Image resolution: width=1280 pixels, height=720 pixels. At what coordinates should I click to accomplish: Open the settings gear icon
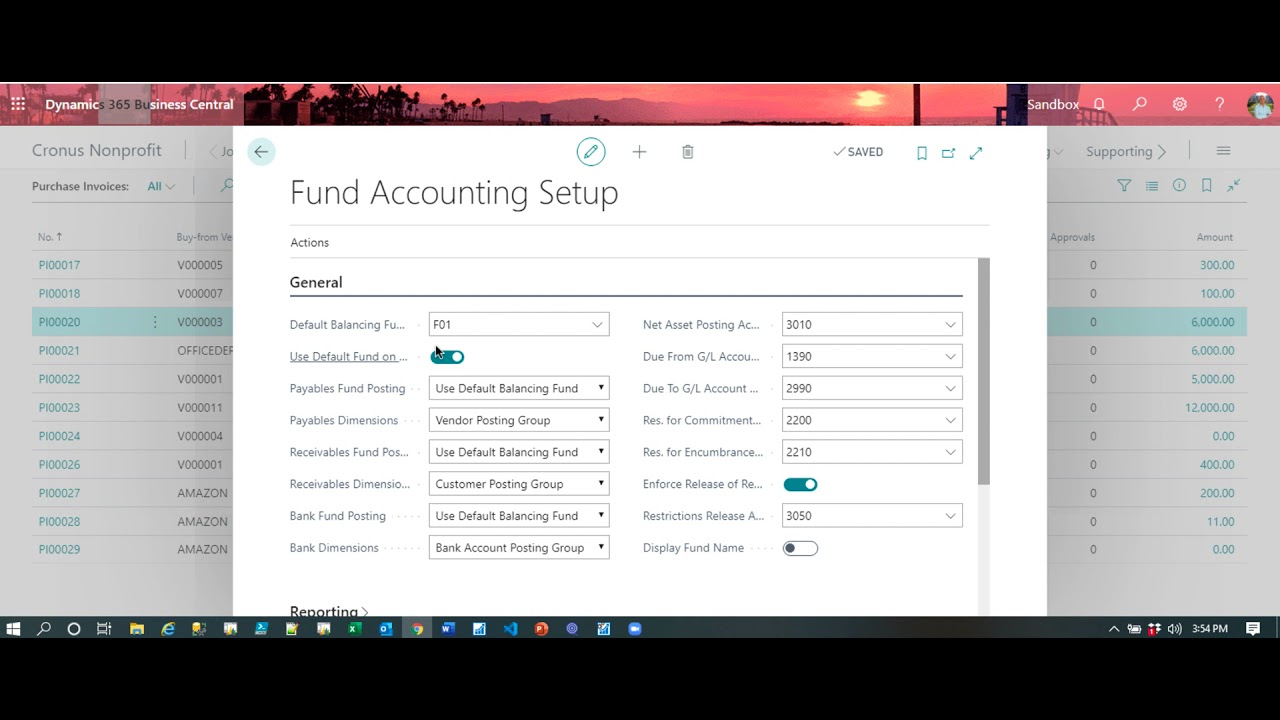pos(1180,104)
